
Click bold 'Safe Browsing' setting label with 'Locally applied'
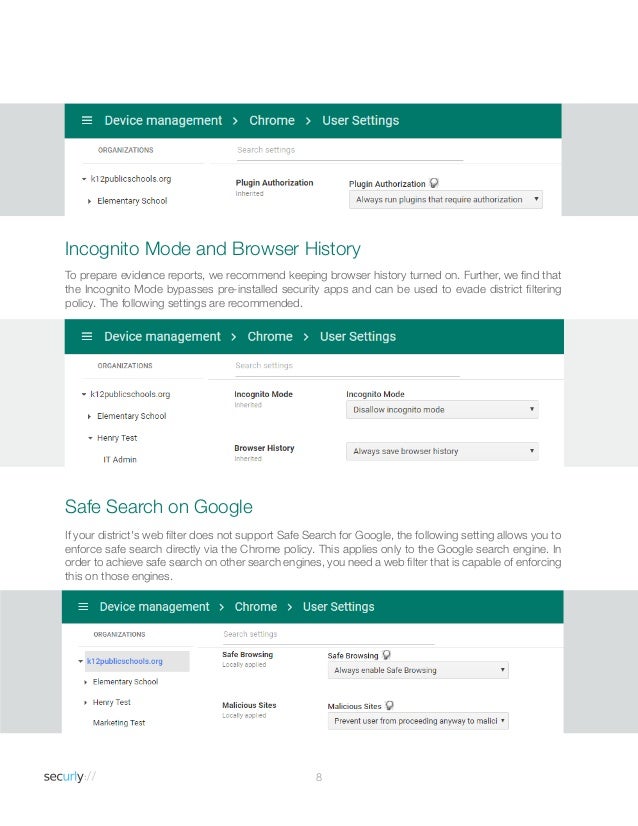click(248, 654)
